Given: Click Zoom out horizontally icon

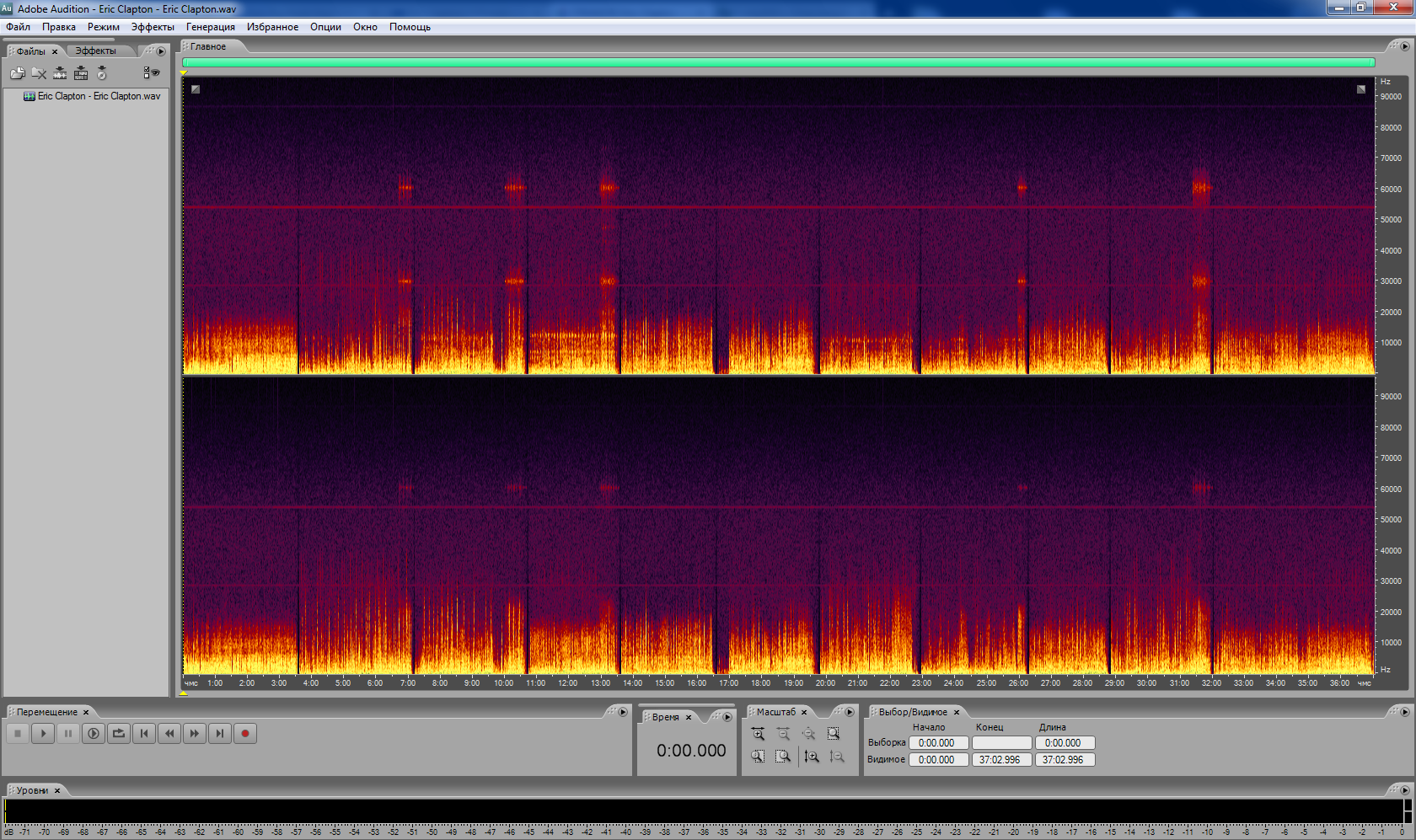Looking at the screenshot, I should click(x=783, y=734).
